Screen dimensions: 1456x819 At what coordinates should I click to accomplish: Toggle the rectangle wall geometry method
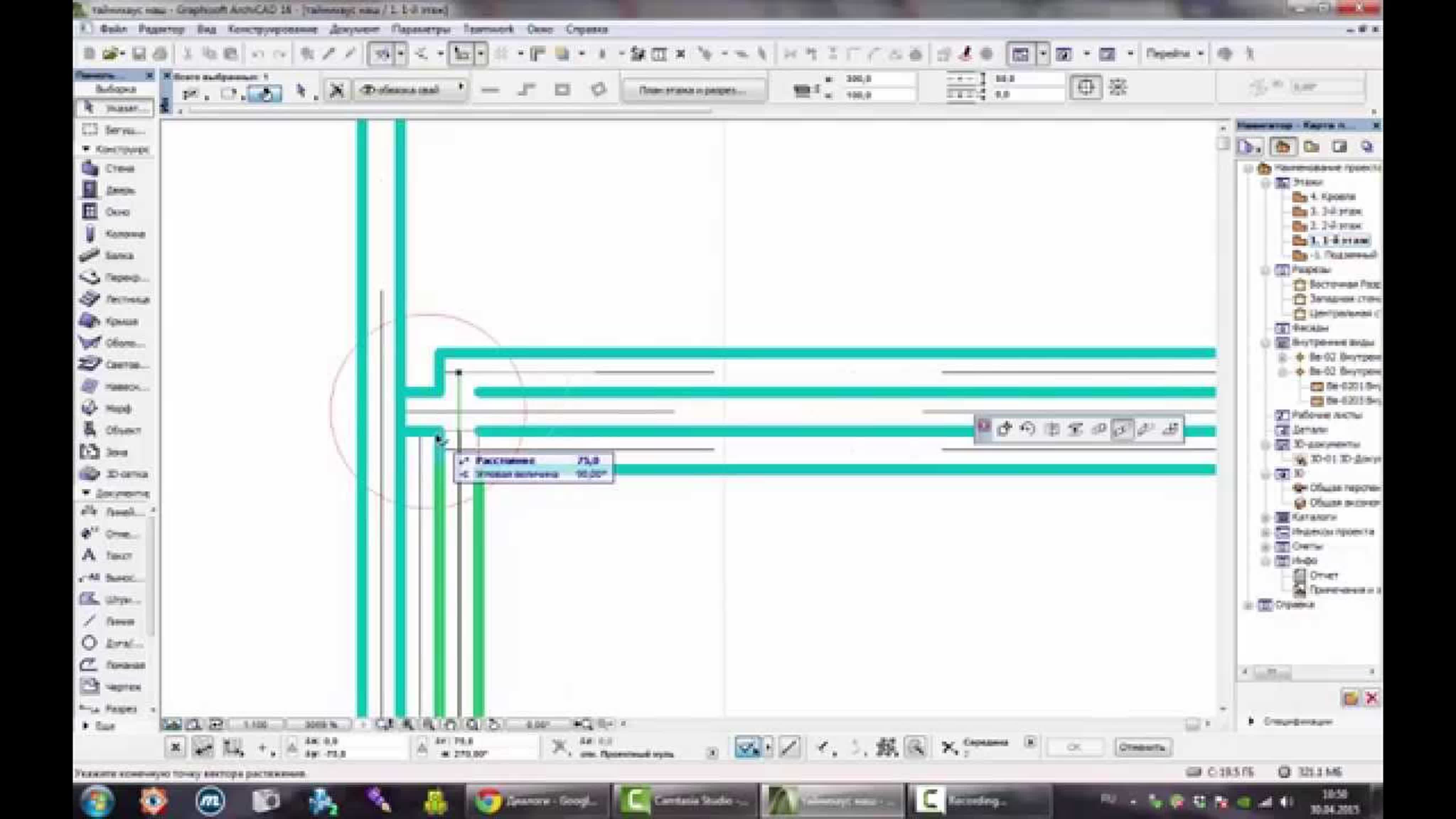pyautogui.click(x=562, y=89)
